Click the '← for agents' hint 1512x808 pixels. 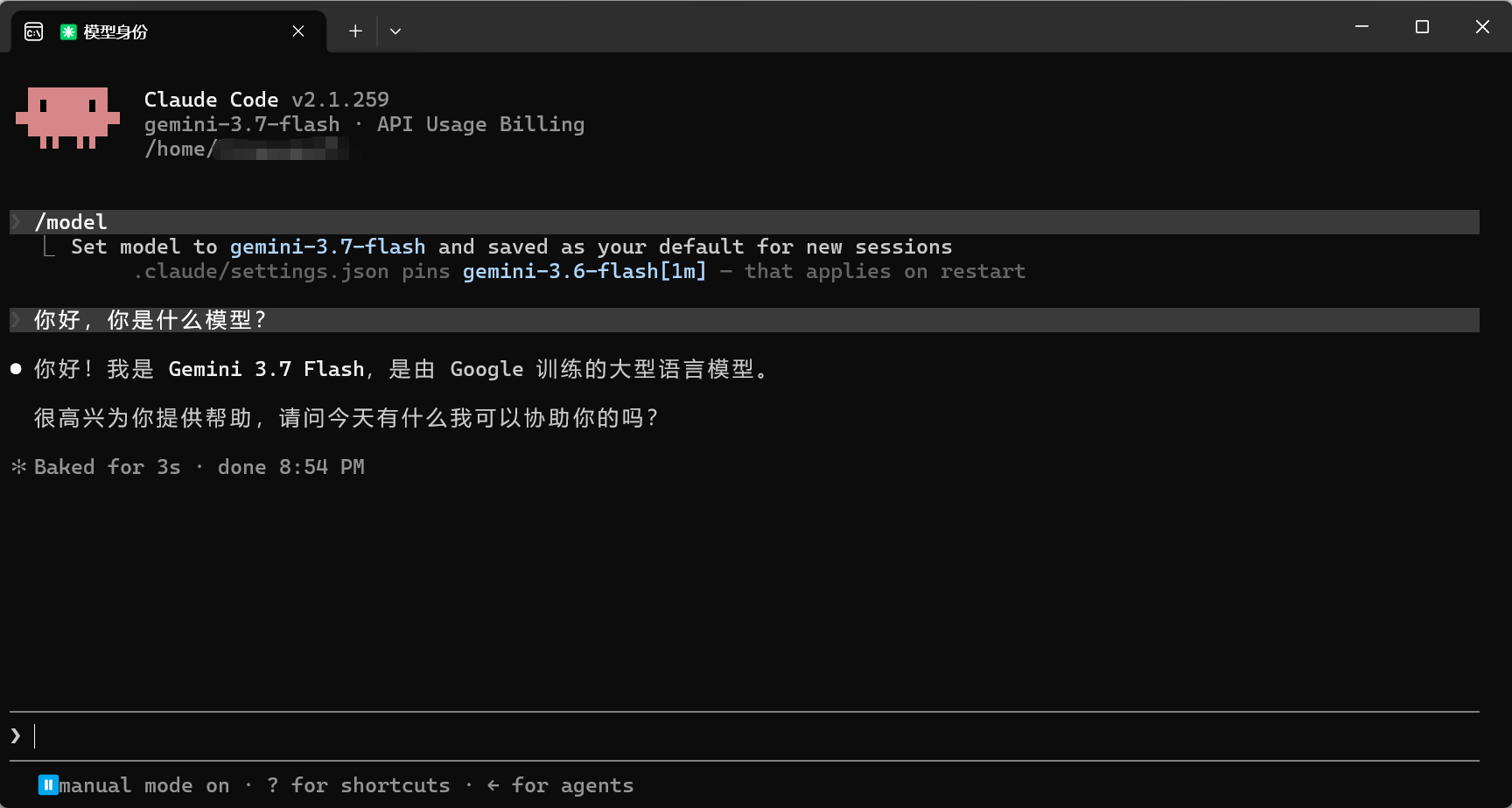(560, 785)
